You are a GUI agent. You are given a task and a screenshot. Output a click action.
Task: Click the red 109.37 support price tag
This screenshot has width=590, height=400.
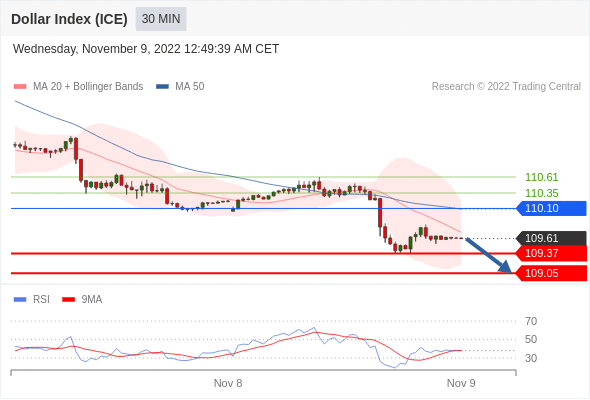click(551, 253)
